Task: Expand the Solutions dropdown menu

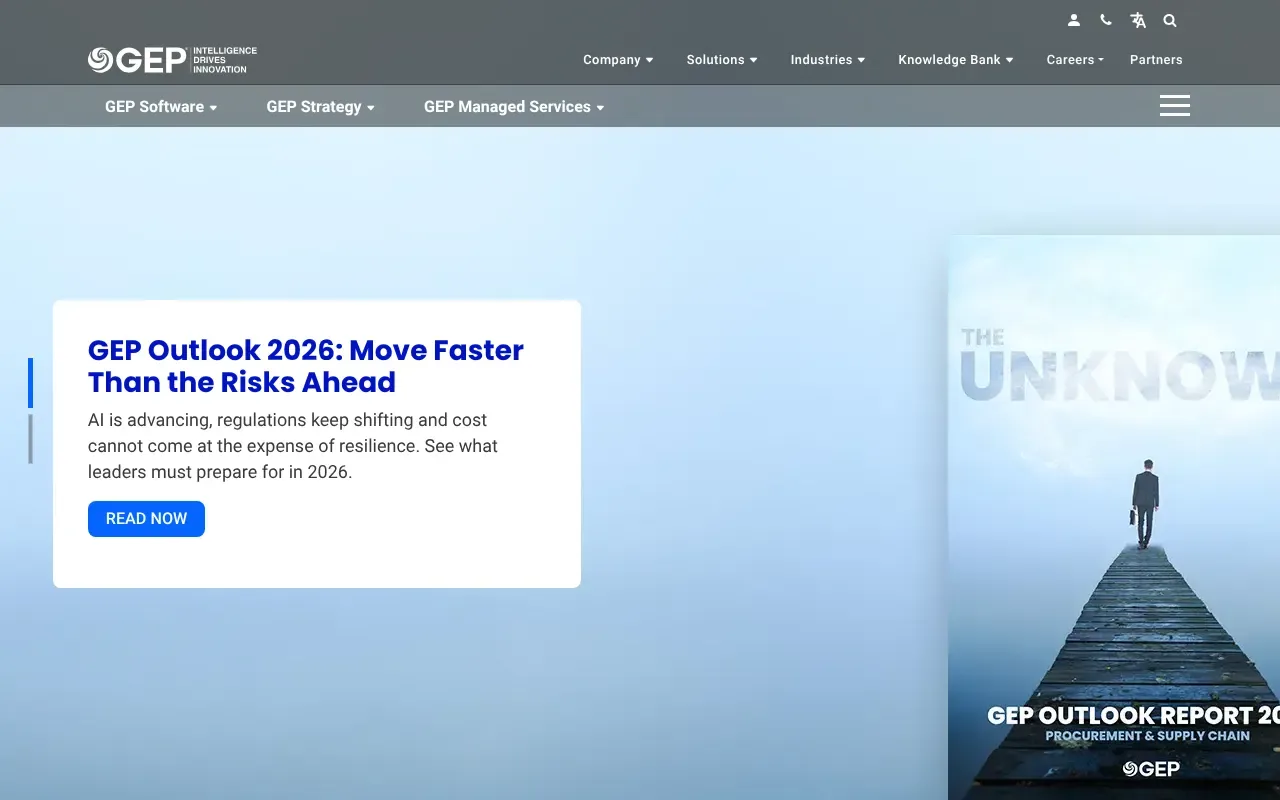Action: pos(721,60)
